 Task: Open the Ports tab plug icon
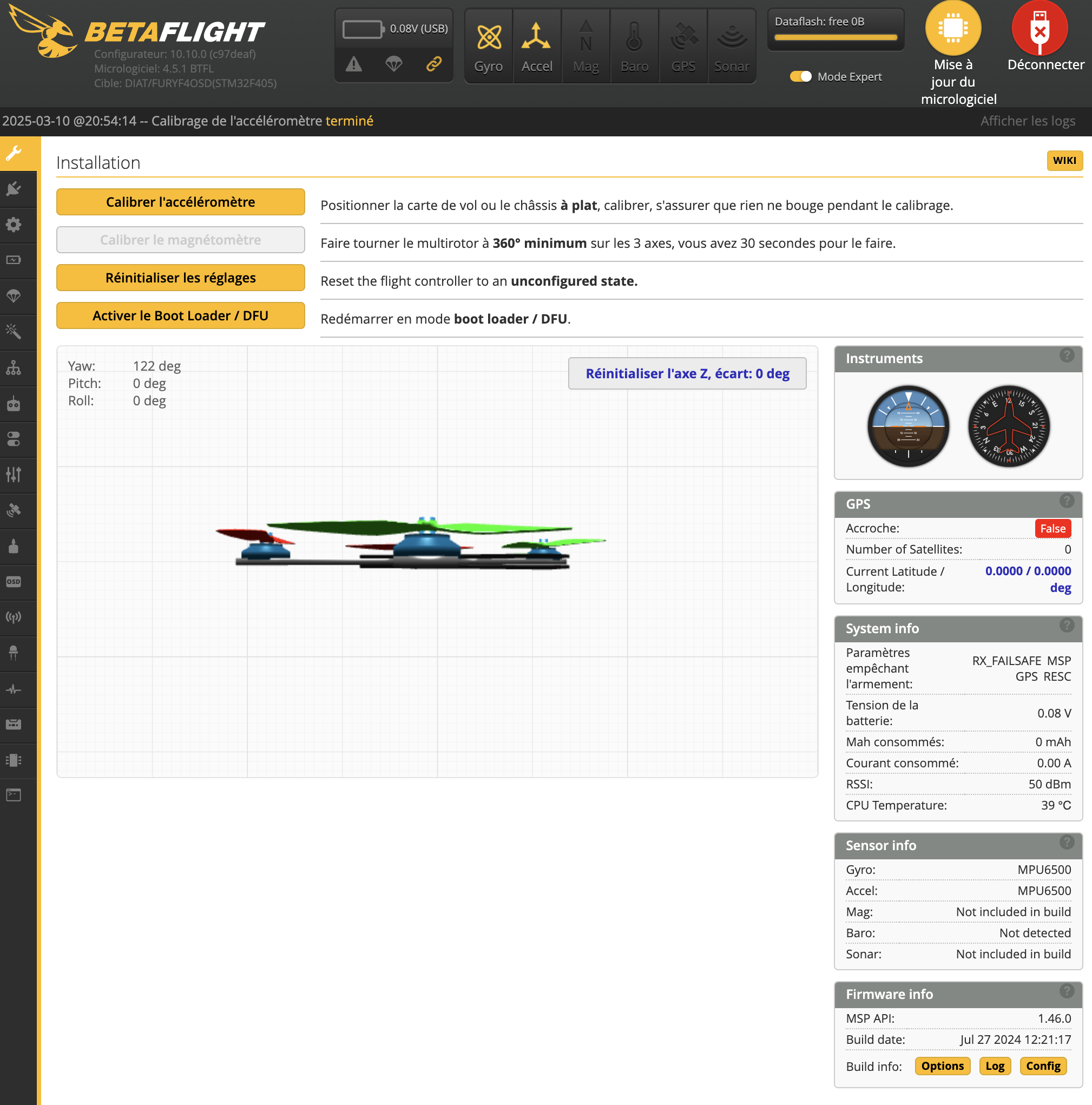(x=14, y=189)
